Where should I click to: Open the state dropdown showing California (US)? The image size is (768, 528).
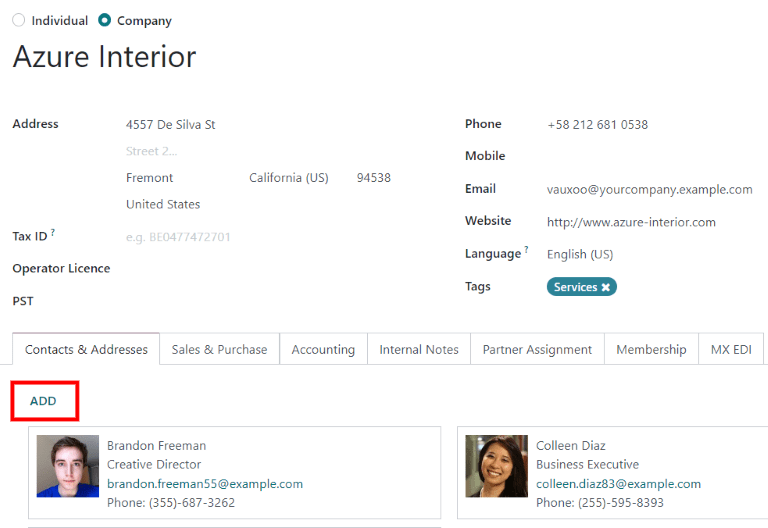(289, 178)
